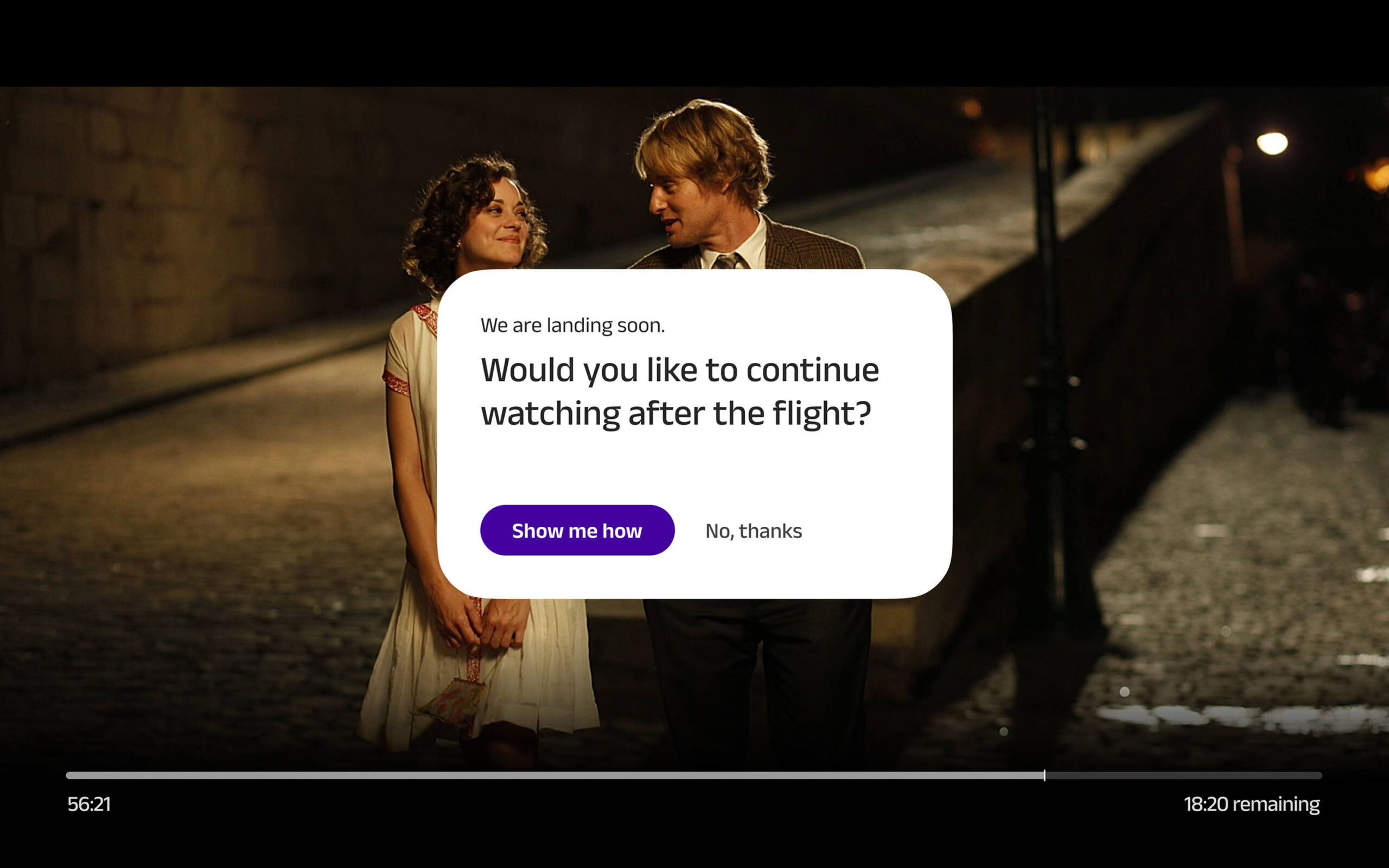1389x868 pixels.
Task: Click the 'watching after the flight?' heading line
Action: 676,413
